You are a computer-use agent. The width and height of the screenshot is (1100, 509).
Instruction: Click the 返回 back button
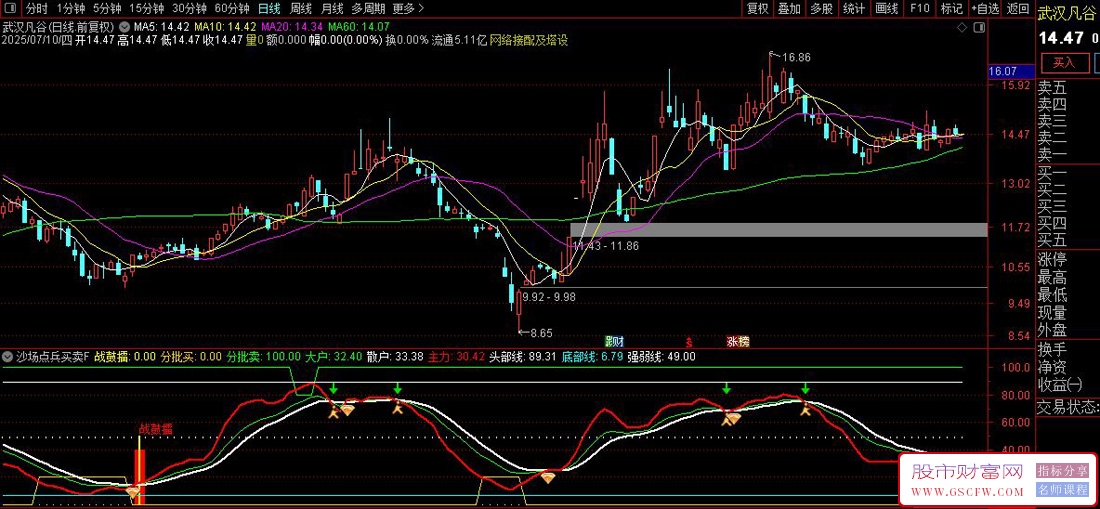click(x=1017, y=9)
